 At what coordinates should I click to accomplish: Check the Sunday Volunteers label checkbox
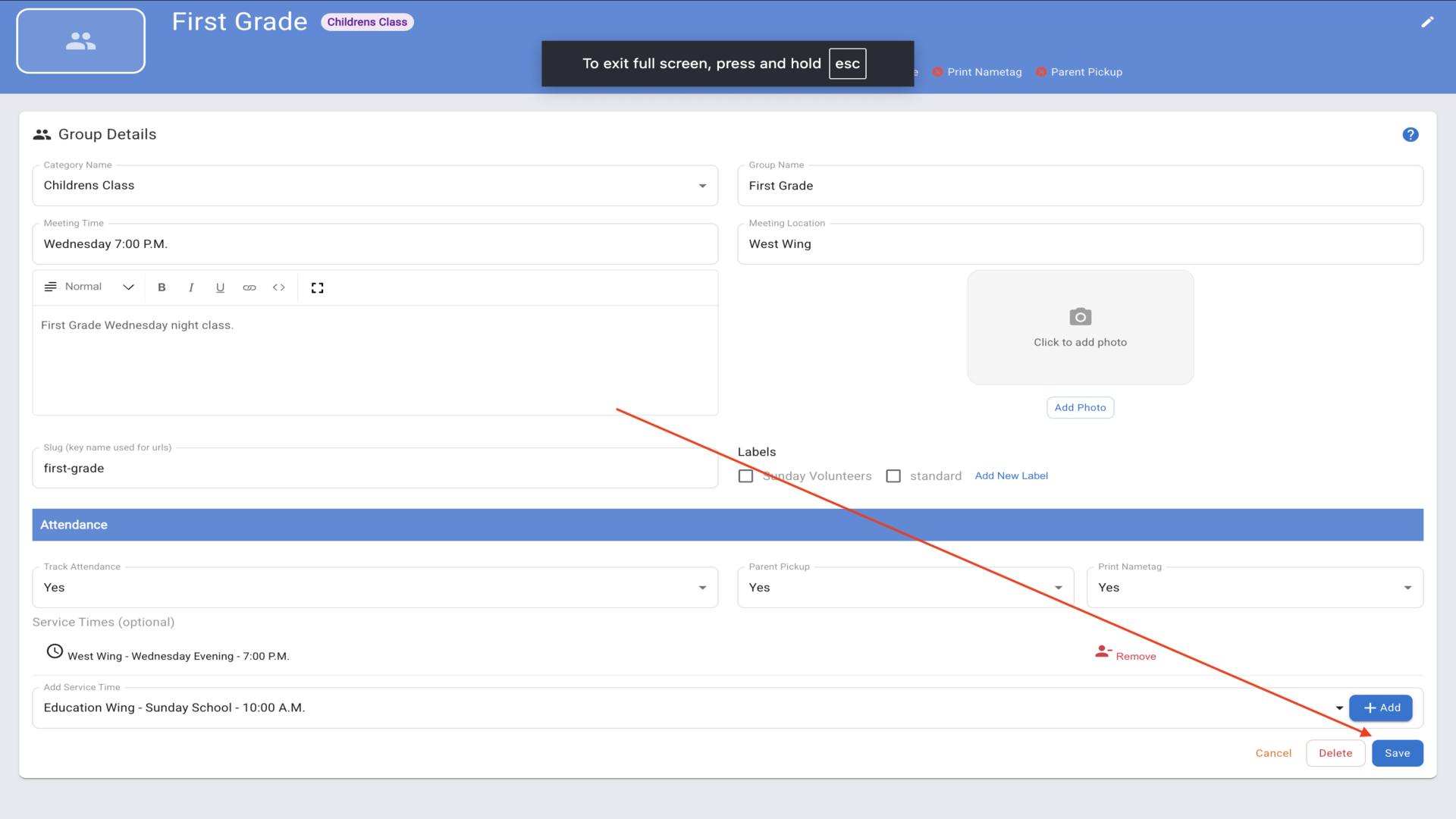(x=746, y=476)
